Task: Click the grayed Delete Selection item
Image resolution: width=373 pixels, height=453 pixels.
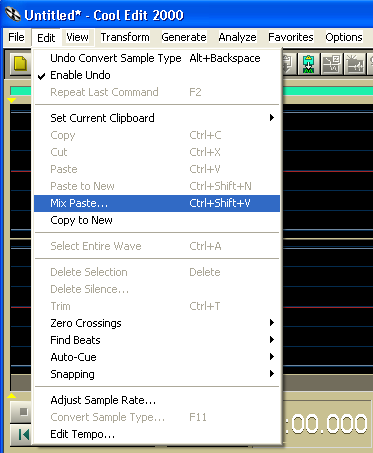Action: 157,272
